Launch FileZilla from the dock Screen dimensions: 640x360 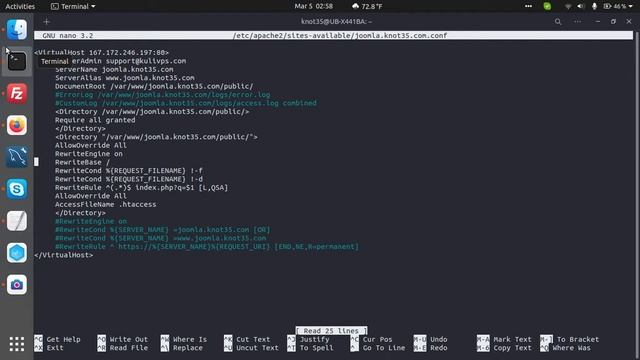pyautogui.click(x=17, y=93)
